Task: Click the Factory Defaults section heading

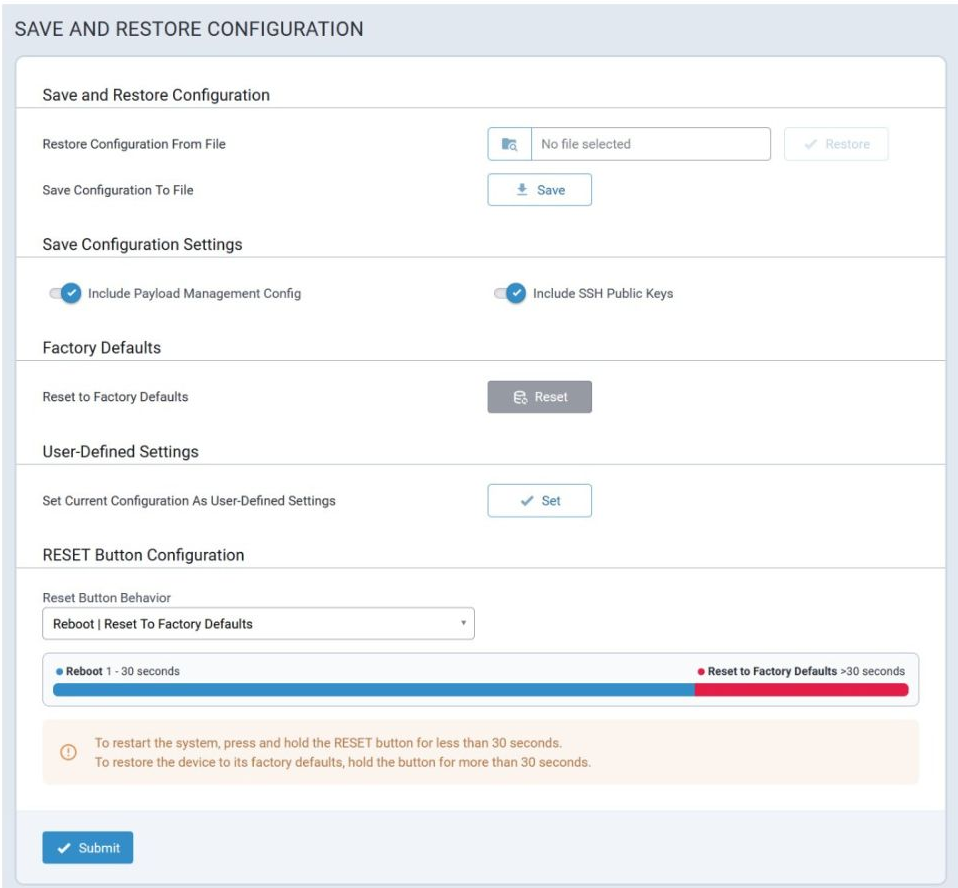Action: (102, 348)
